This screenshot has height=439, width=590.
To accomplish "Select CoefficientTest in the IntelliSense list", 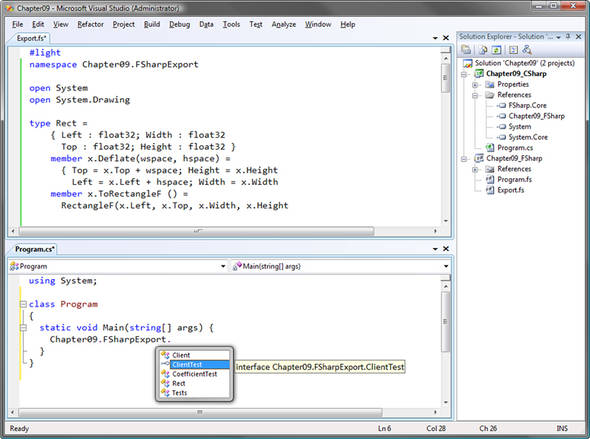I will 195,374.
